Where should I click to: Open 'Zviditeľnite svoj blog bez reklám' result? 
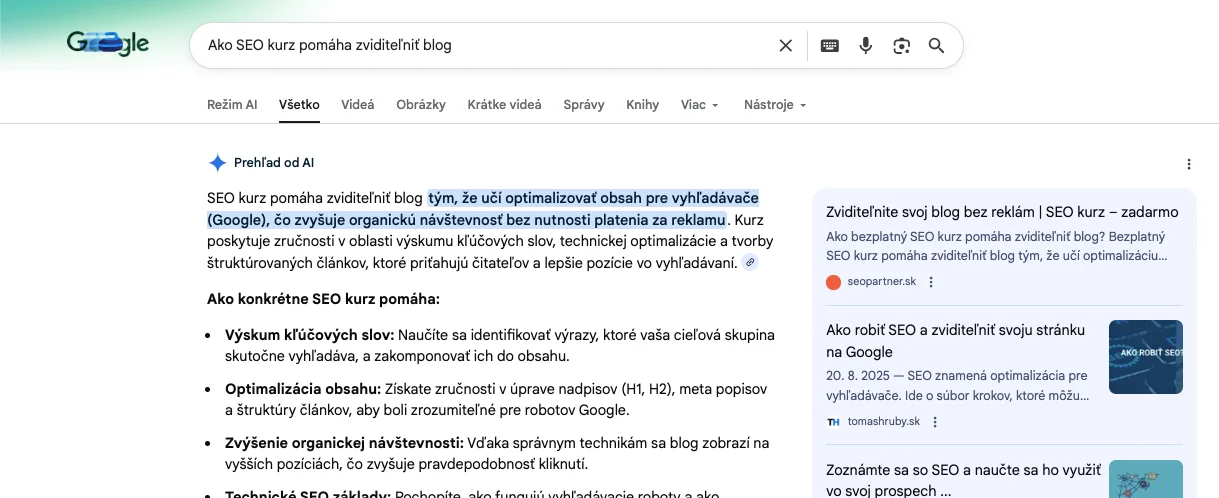(x=1002, y=212)
